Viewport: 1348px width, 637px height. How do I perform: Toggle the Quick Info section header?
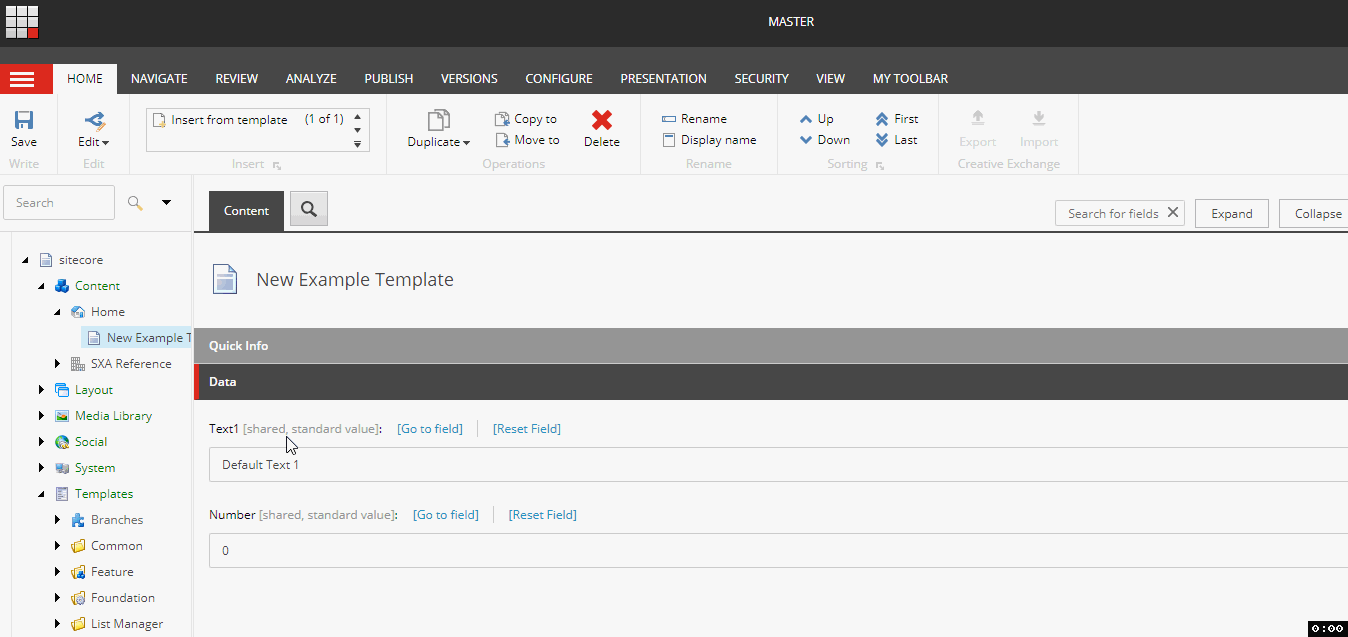(771, 345)
